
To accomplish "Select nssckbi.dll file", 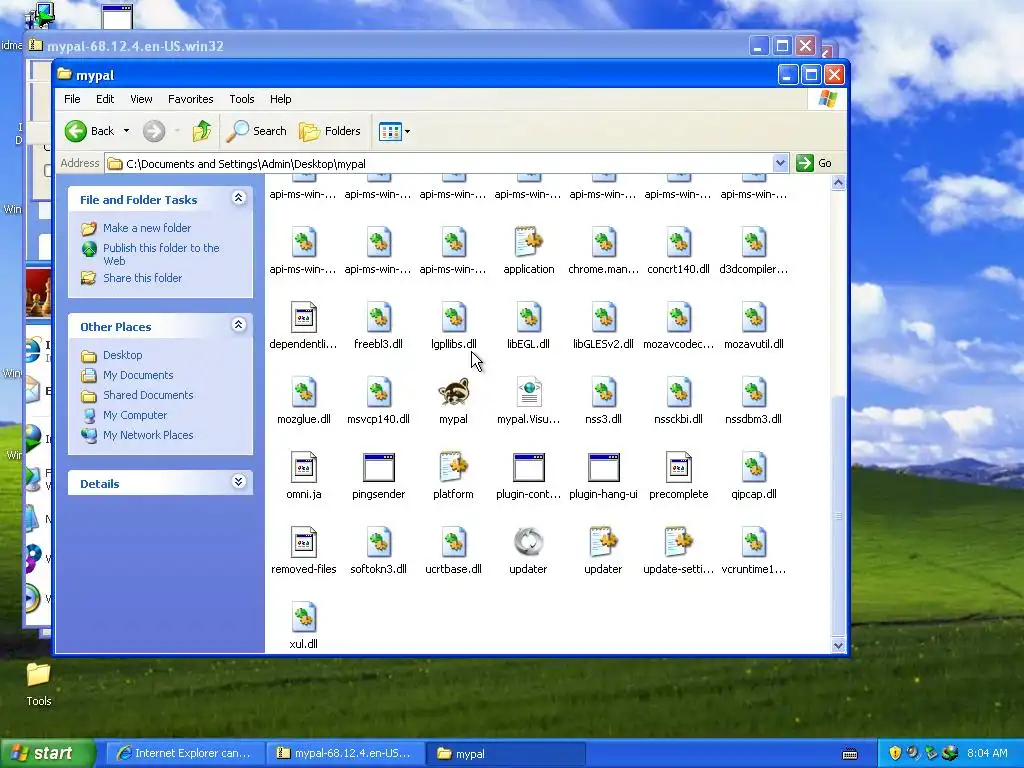I will coord(679,392).
